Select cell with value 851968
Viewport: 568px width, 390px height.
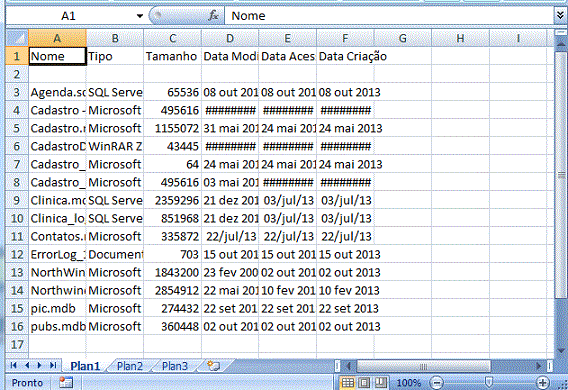pos(172,219)
